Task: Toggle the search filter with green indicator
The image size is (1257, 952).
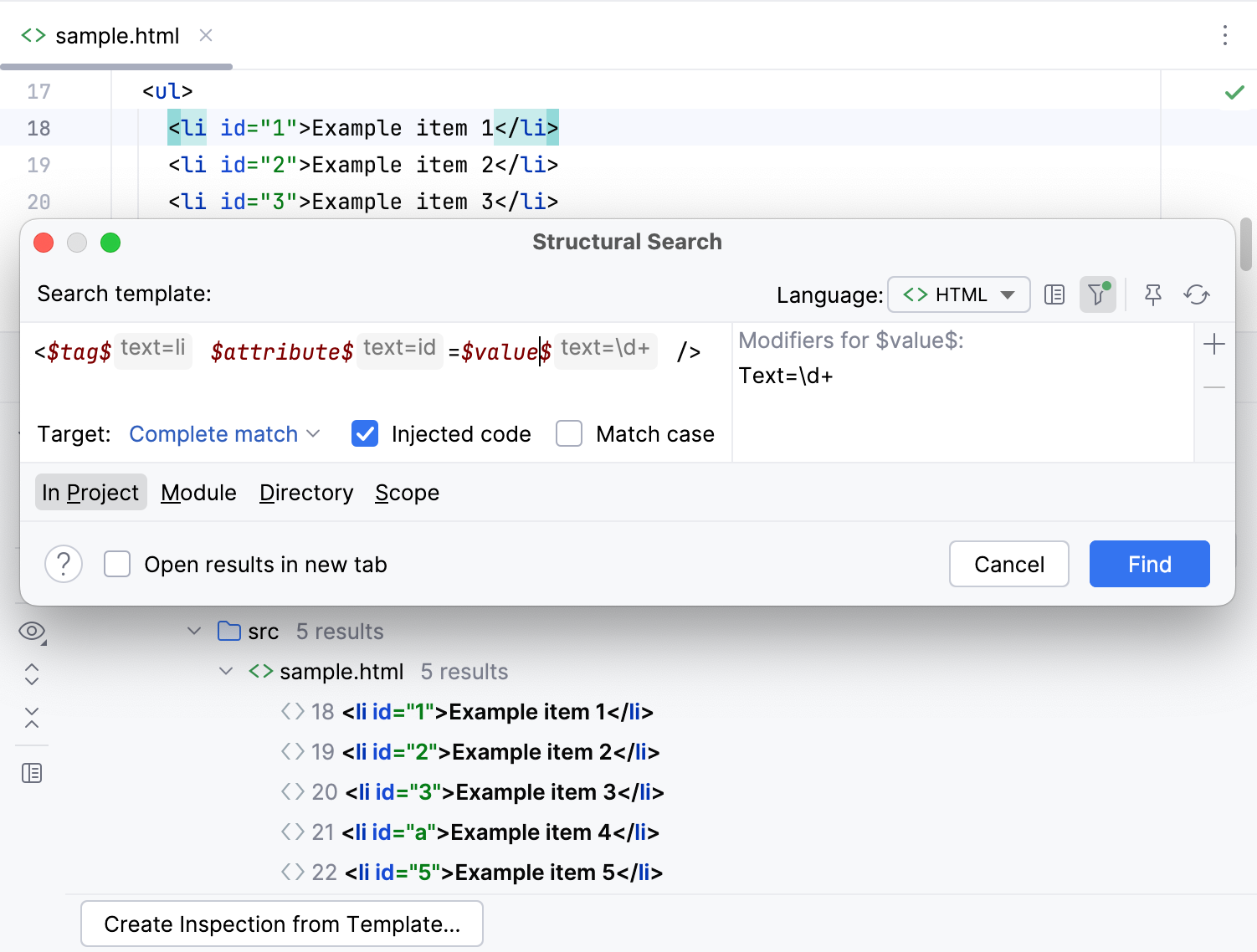Action: pos(1098,294)
